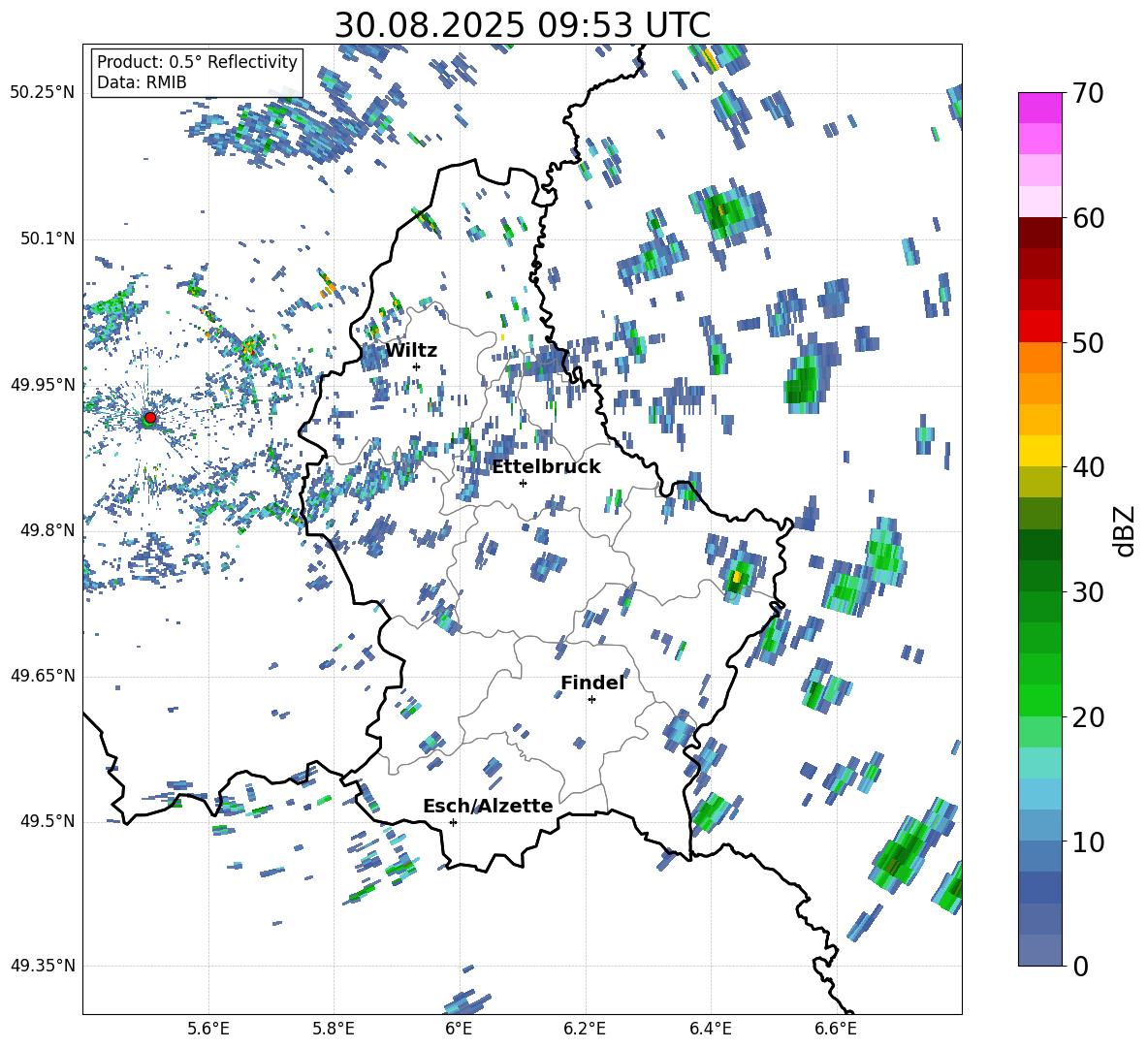Click the 40 tick label on colorbar
Screen dimensions: 1148x1048
coord(1087,467)
